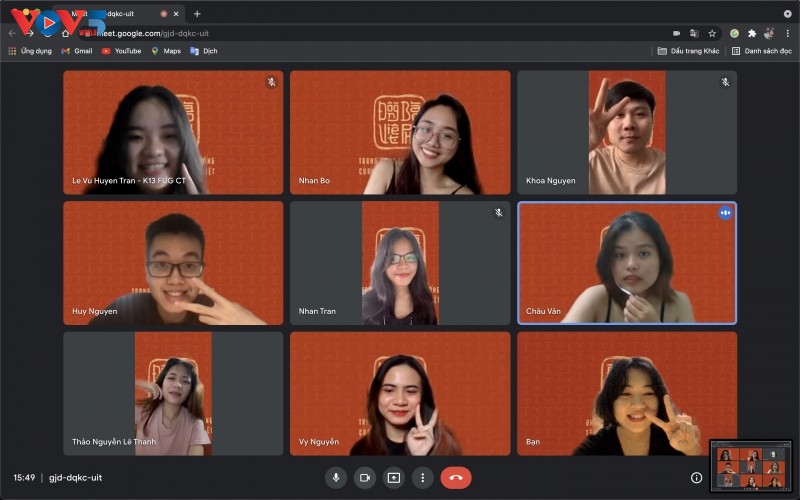Open the Dịch translate bookmark

(x=204, y=51)
